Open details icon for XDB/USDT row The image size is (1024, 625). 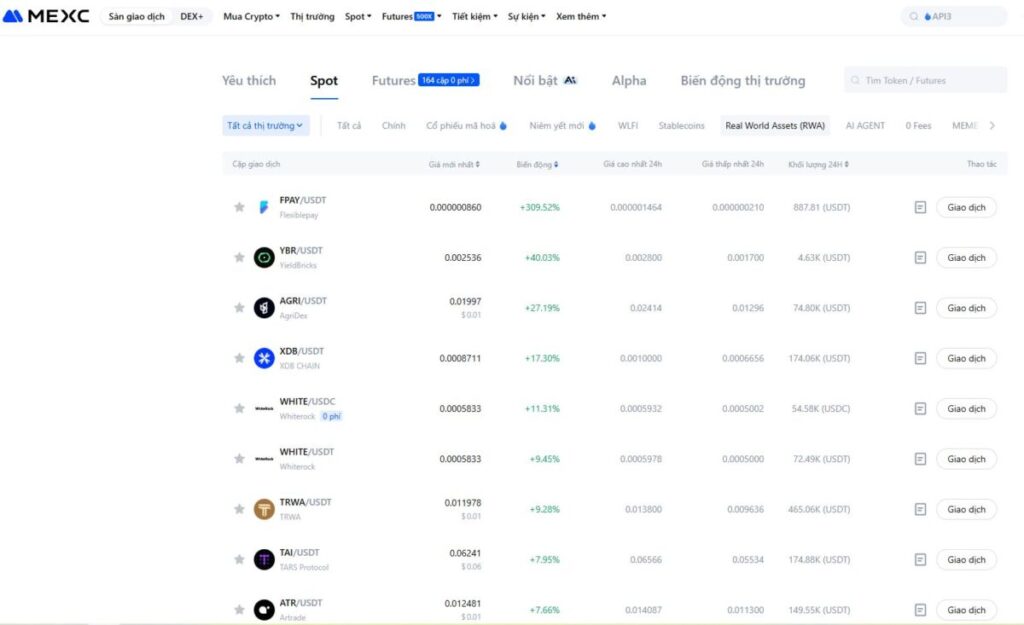pos(920,358)
